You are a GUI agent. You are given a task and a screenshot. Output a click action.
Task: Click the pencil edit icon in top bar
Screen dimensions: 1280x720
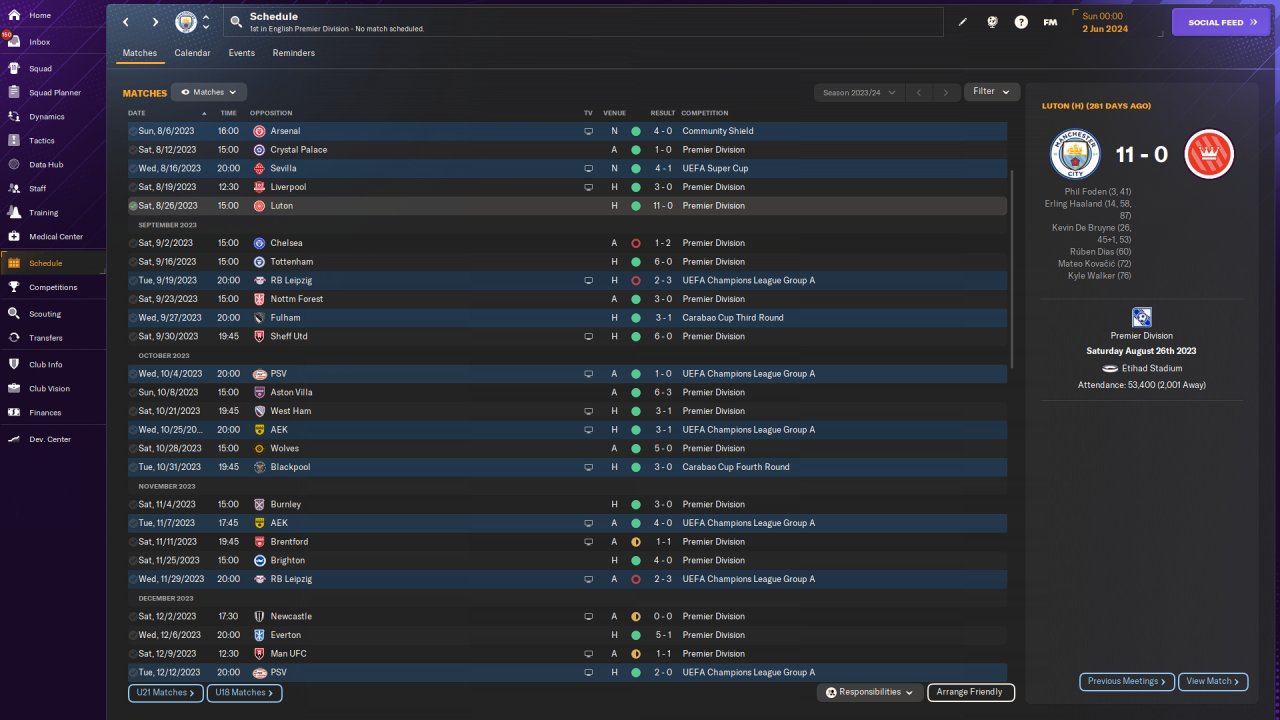pyautogui.click(x=963, y=22)
